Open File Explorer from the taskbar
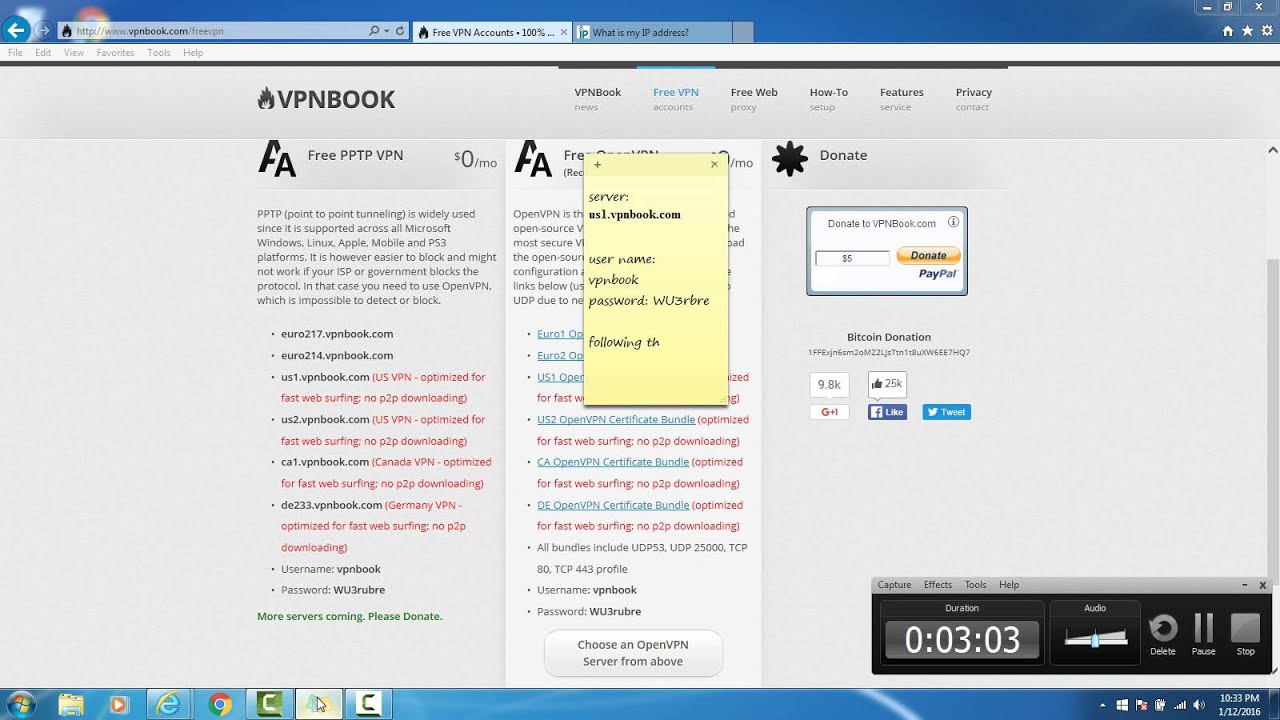The height and width of the screenshot is (720, 1280). [71, 704]
